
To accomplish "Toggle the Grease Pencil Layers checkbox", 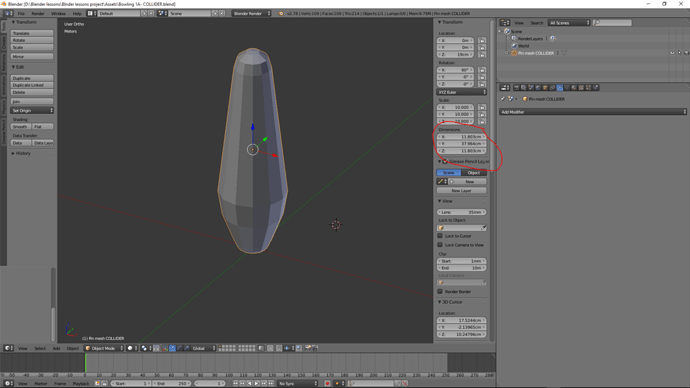I will point(445,161).
